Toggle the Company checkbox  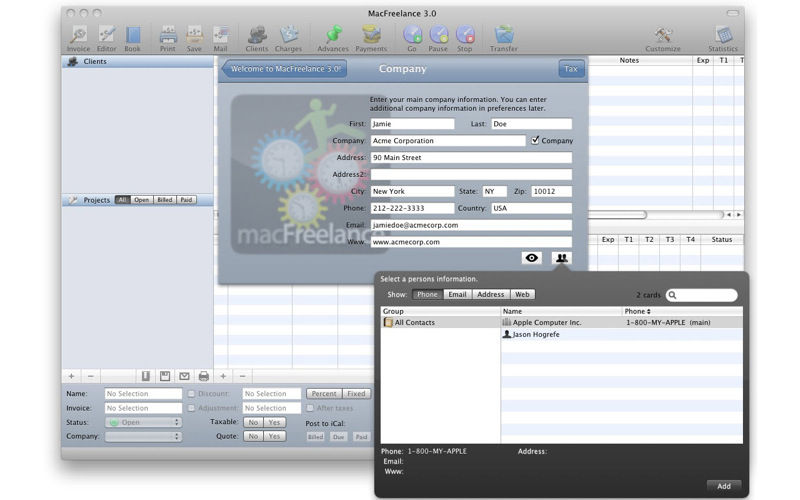(535, 140)
